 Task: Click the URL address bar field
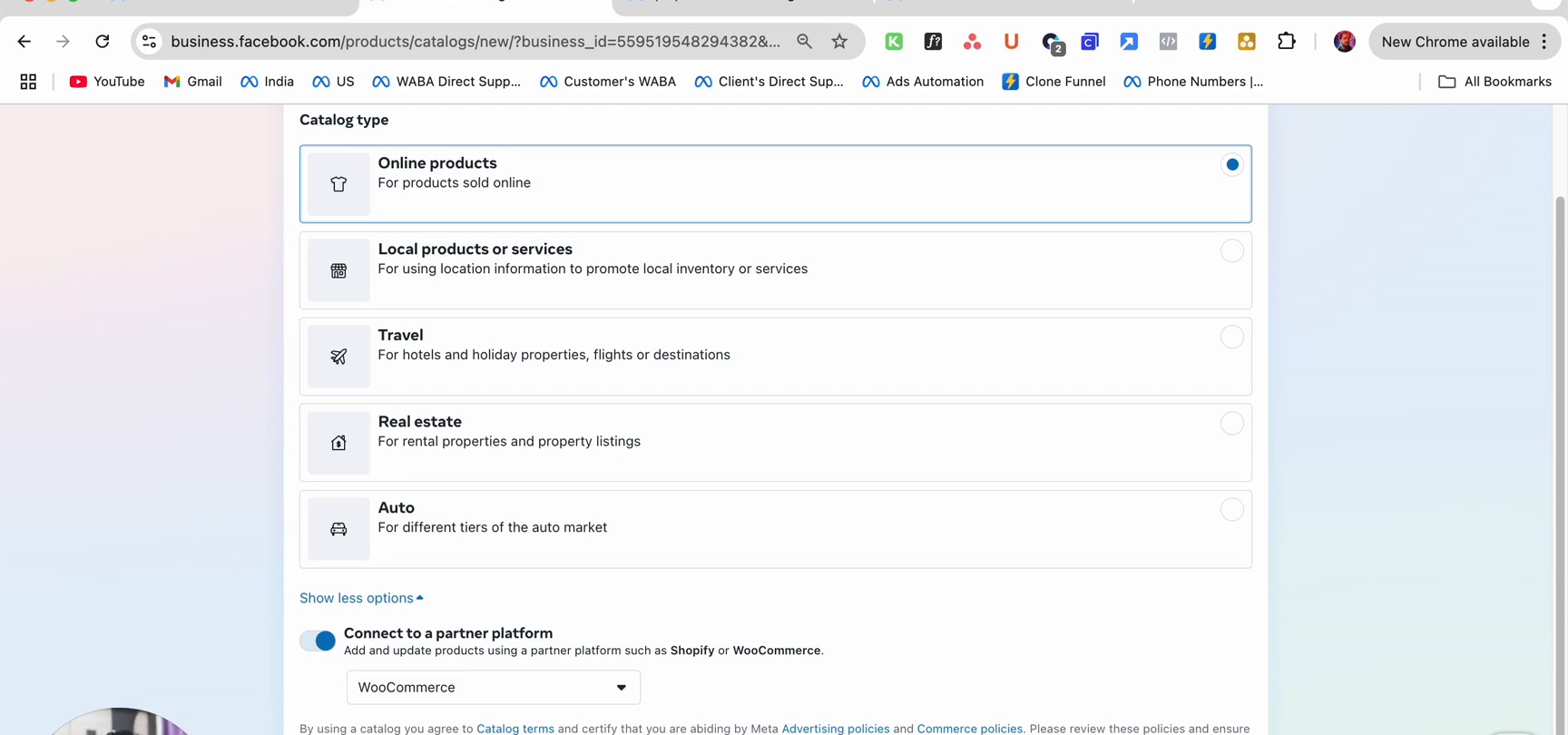475,42
